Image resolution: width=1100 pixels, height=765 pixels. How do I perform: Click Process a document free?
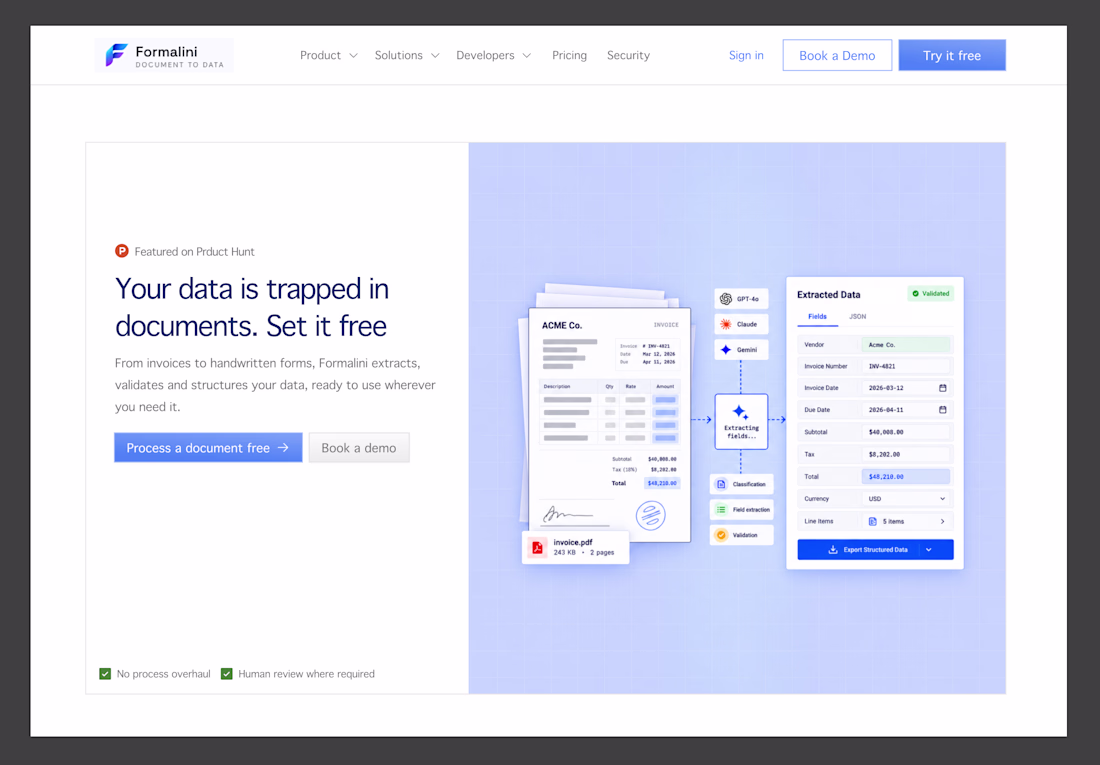(x=208, y=448)
